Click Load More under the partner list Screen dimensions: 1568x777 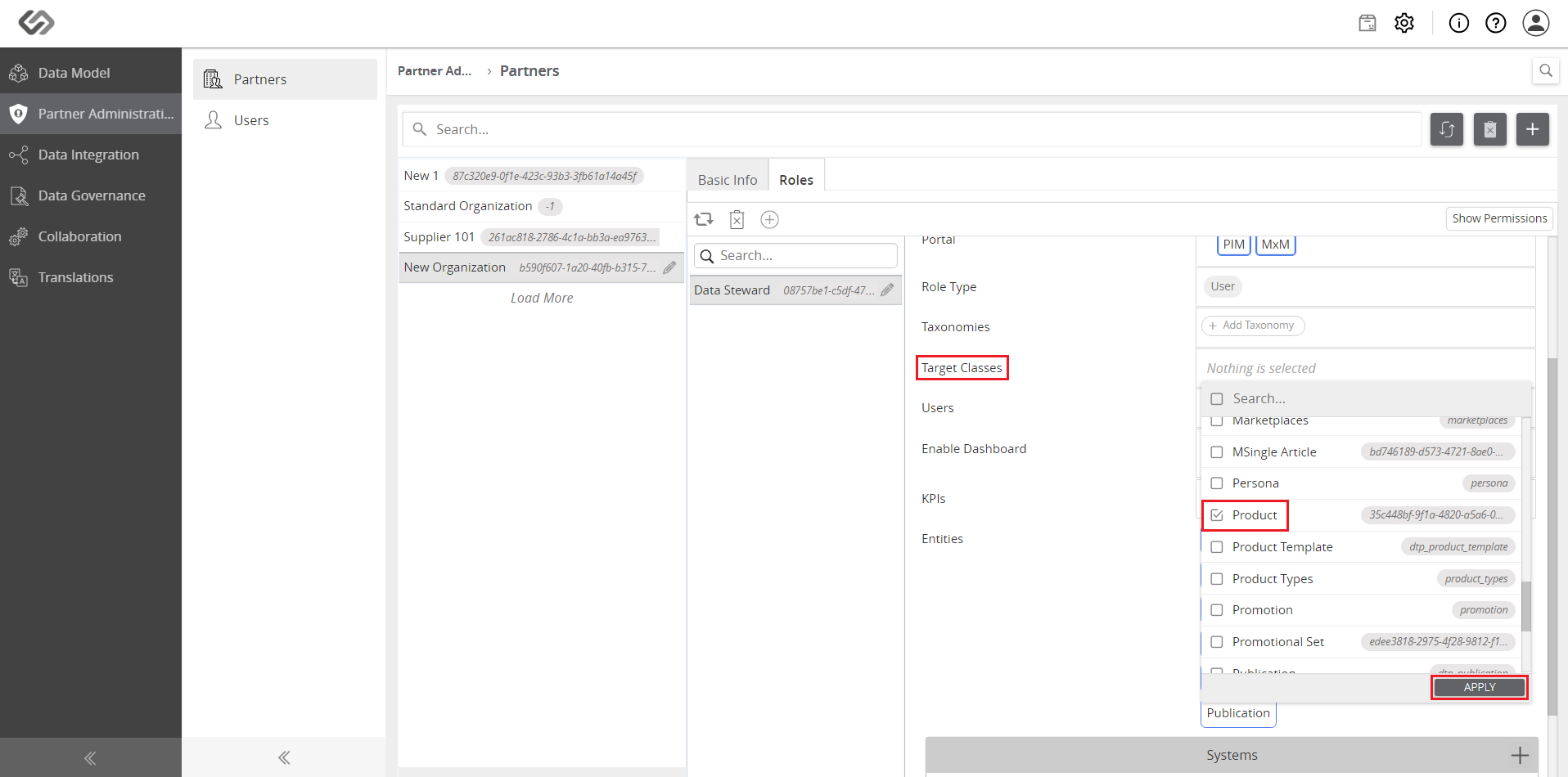click(542, 299)
